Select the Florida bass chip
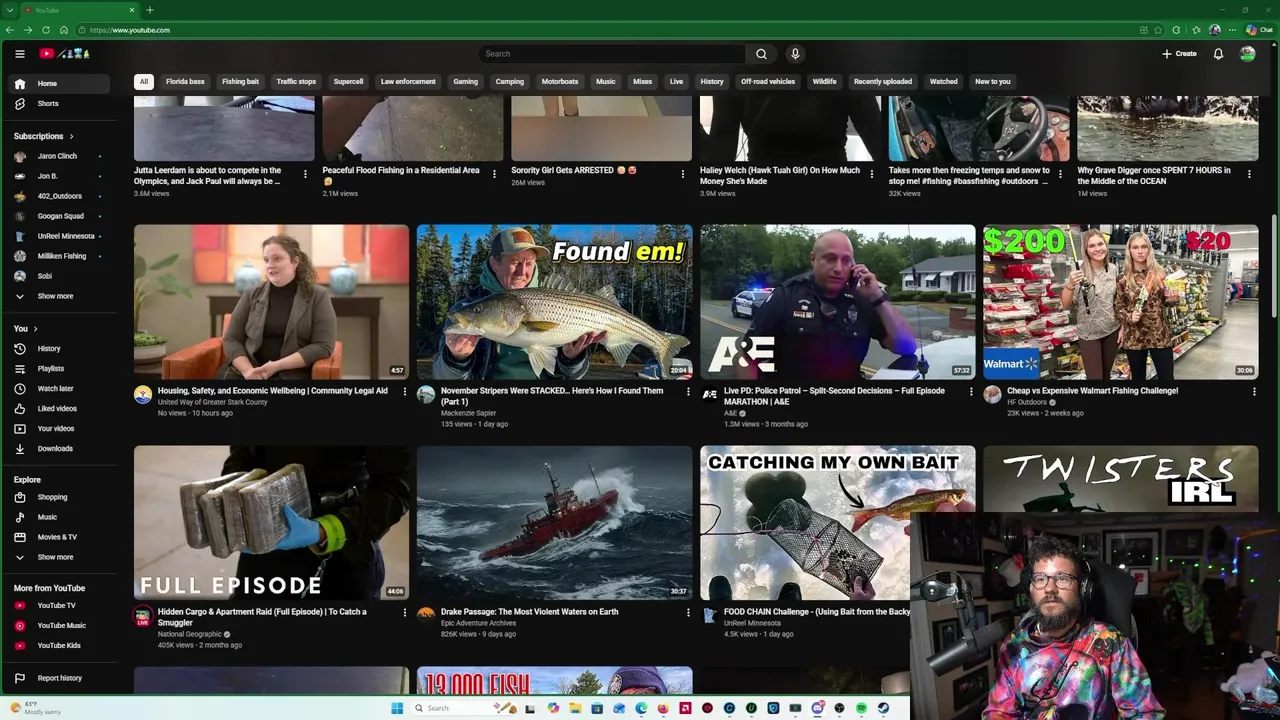Viewport: 1280px width, 720px height. [185, 82]
